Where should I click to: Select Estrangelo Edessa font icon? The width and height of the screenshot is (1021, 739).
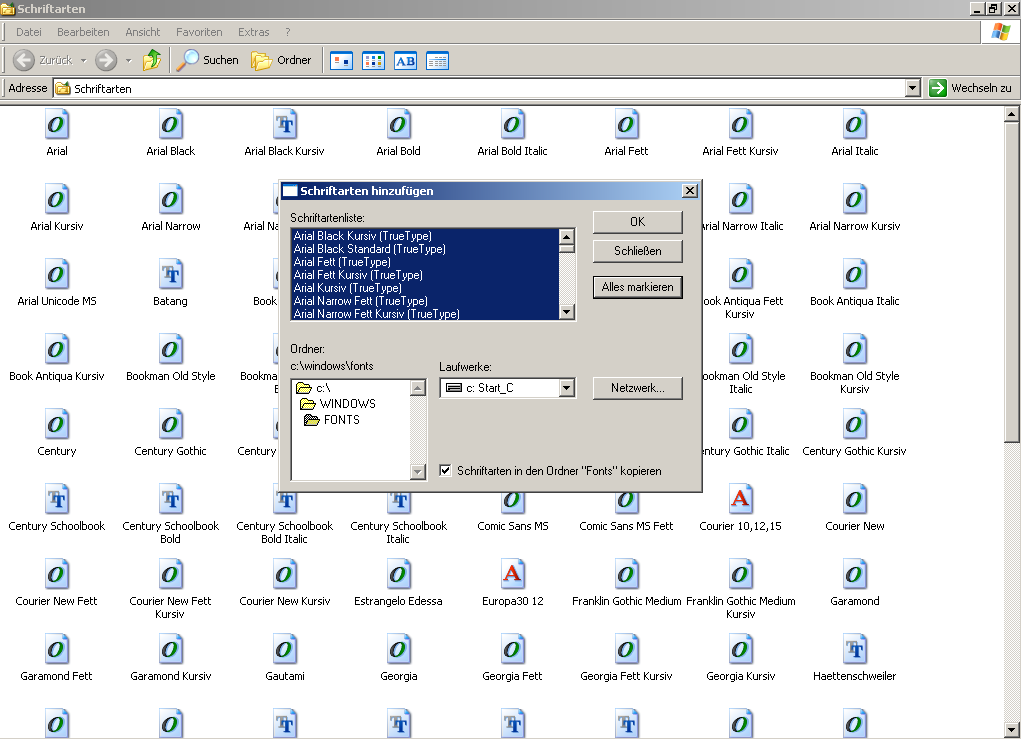pos(399,574)
